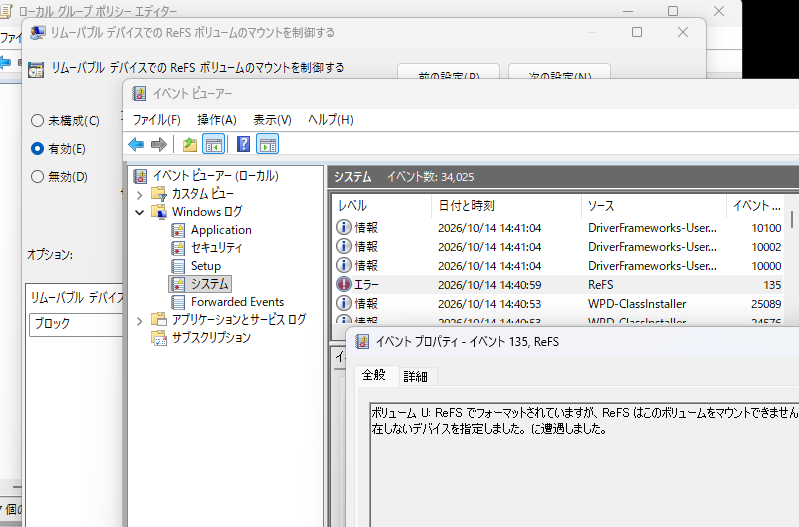Image resolution: width=799 pixels, height=527 pixels.
Task: Open the ファイル(F) menu in Event Viewer
Action: pos(156,120)
